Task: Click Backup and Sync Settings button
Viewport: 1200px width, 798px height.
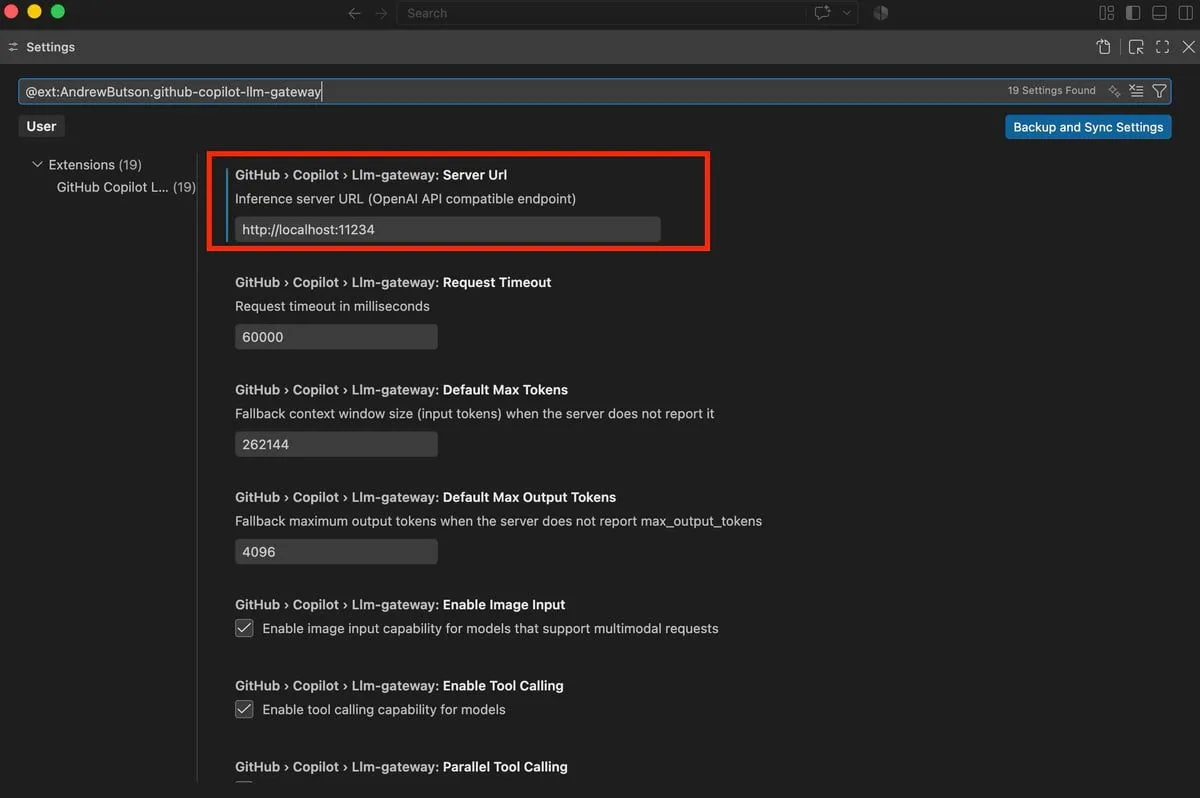Action: (1088, 127)
